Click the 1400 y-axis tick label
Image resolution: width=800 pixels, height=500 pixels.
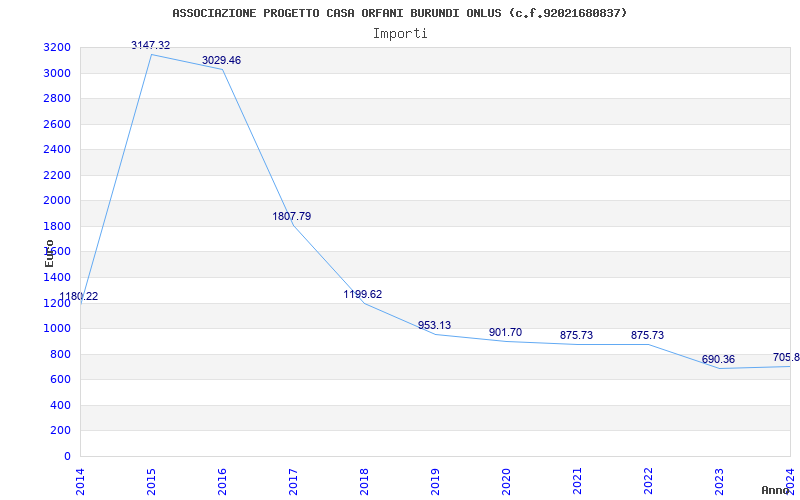pyautogui.click(x=58, y=278)
